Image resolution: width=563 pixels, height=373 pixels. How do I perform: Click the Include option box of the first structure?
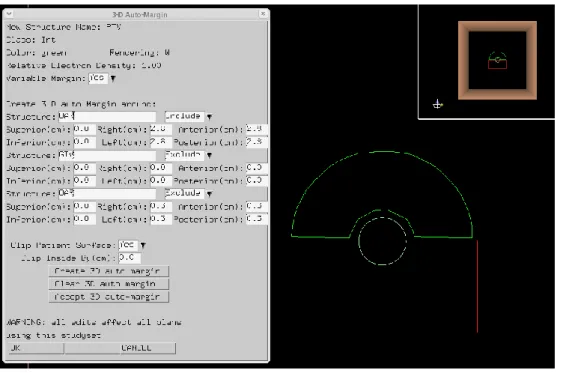point(184,116)
